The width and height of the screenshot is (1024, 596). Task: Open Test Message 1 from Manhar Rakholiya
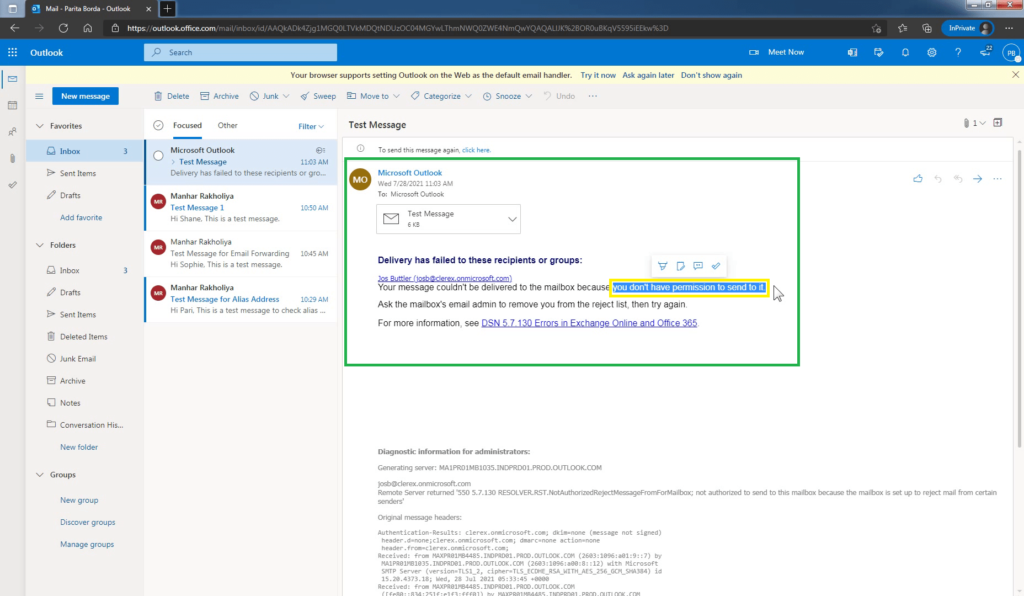click(x=241, y=208)
